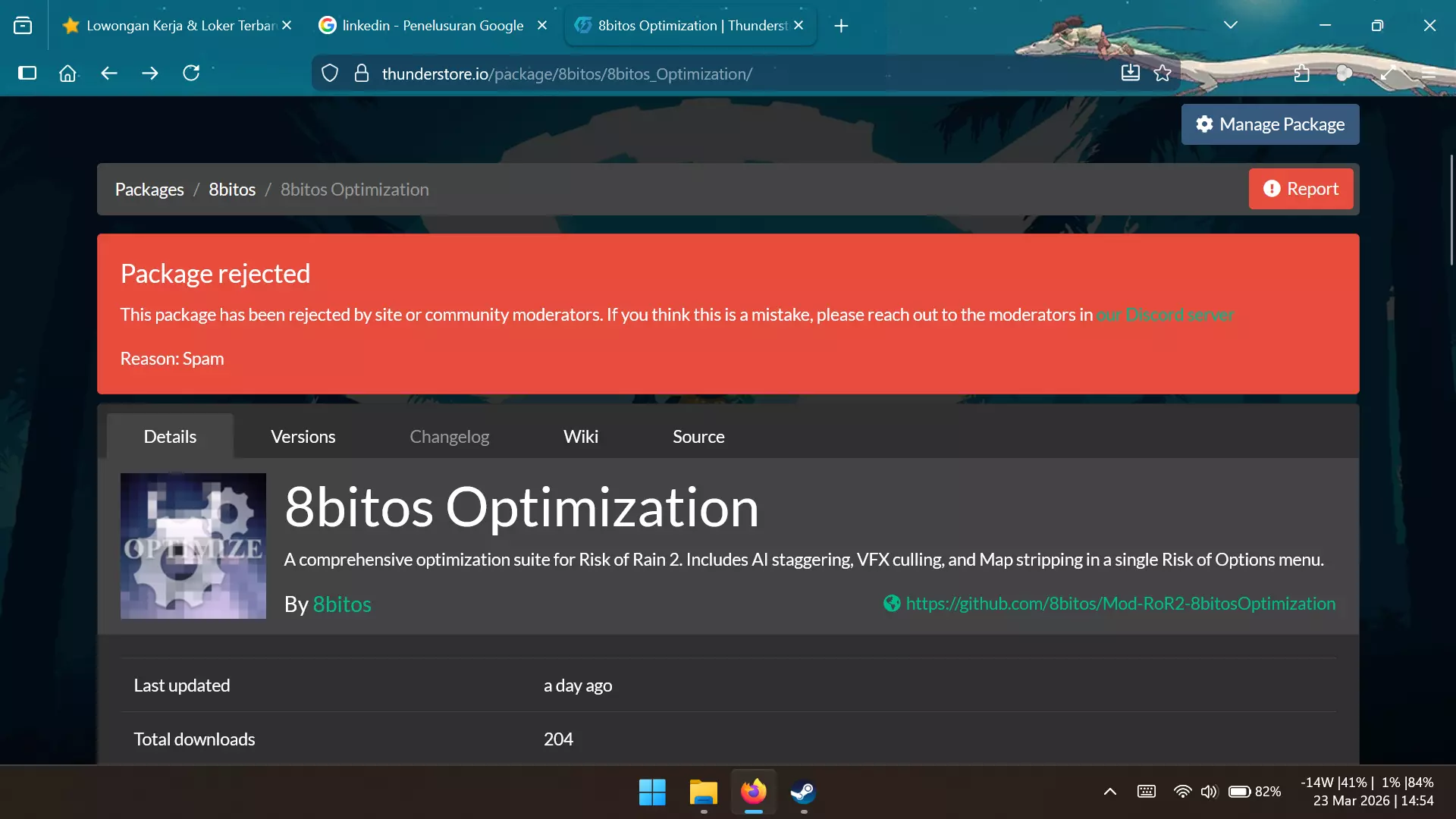Click the site padlock security icon
Screen dimensions: 1456x819
click(362, 74)
